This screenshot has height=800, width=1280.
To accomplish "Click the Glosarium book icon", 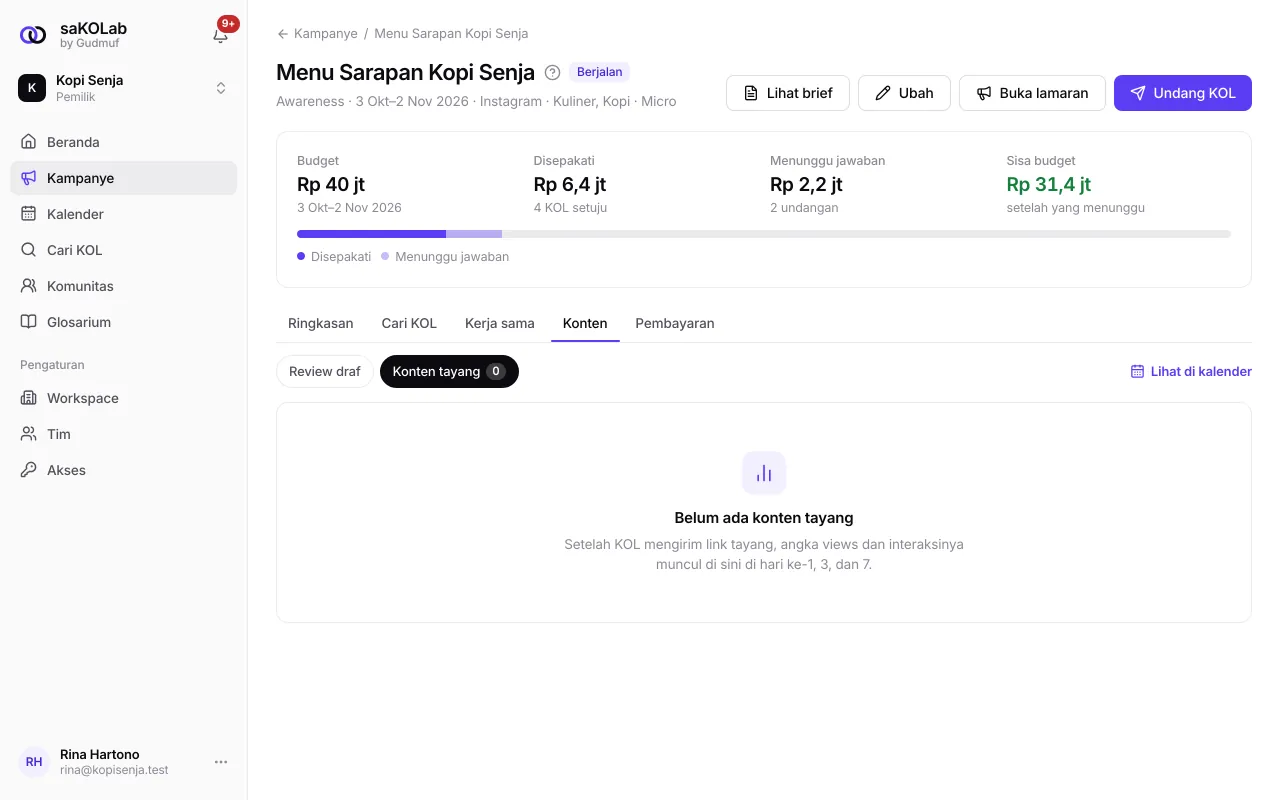I will [x=29, y=322].
